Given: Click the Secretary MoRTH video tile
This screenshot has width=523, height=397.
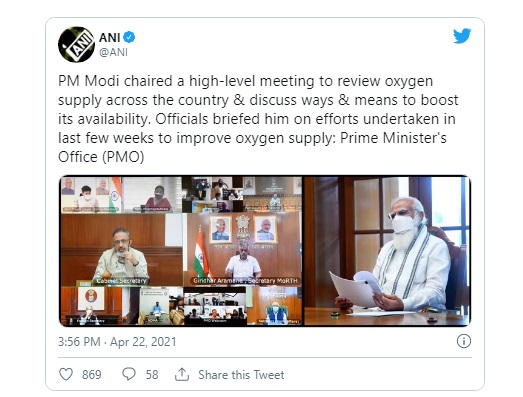Looking at the screenshot, I should (x=244, y=250).
